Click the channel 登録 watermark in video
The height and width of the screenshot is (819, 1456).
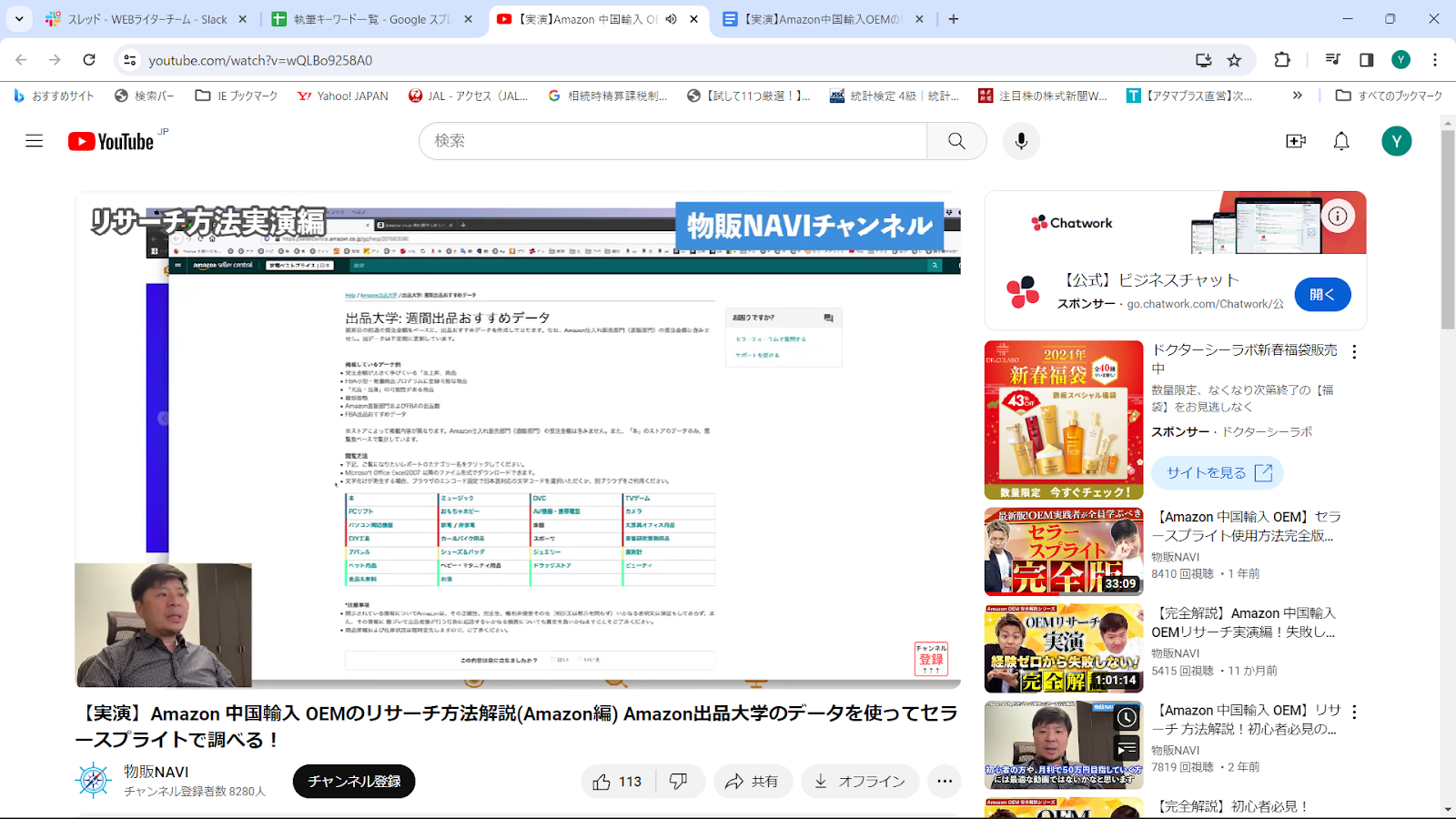point(931,659)
